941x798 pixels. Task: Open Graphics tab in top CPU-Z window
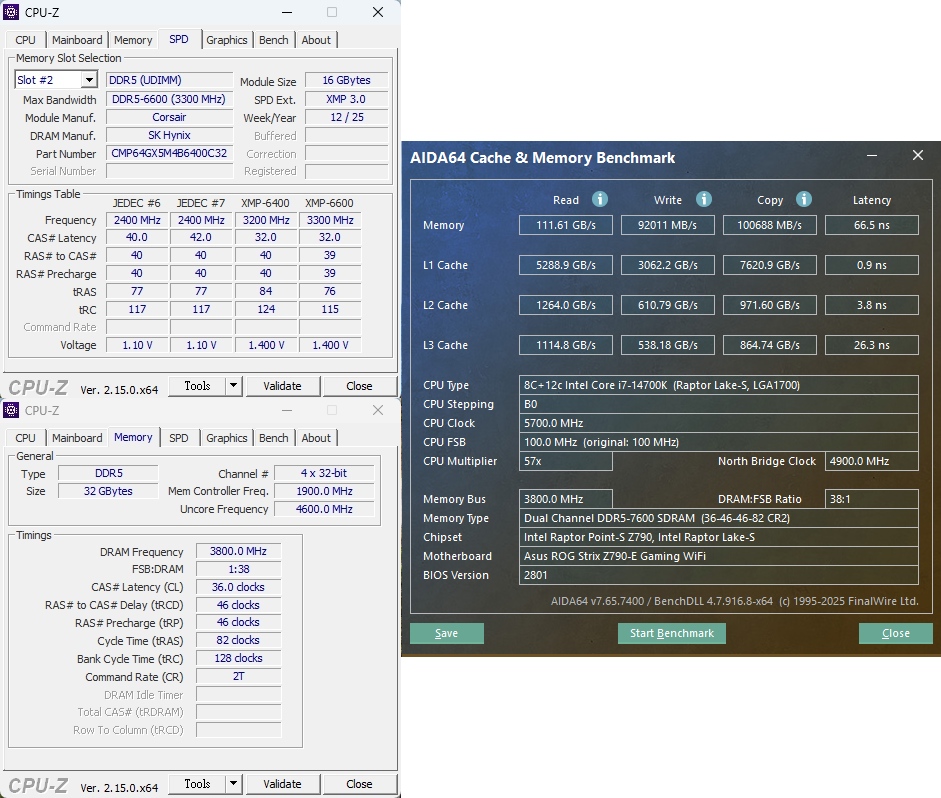click(x=227, y=40)
